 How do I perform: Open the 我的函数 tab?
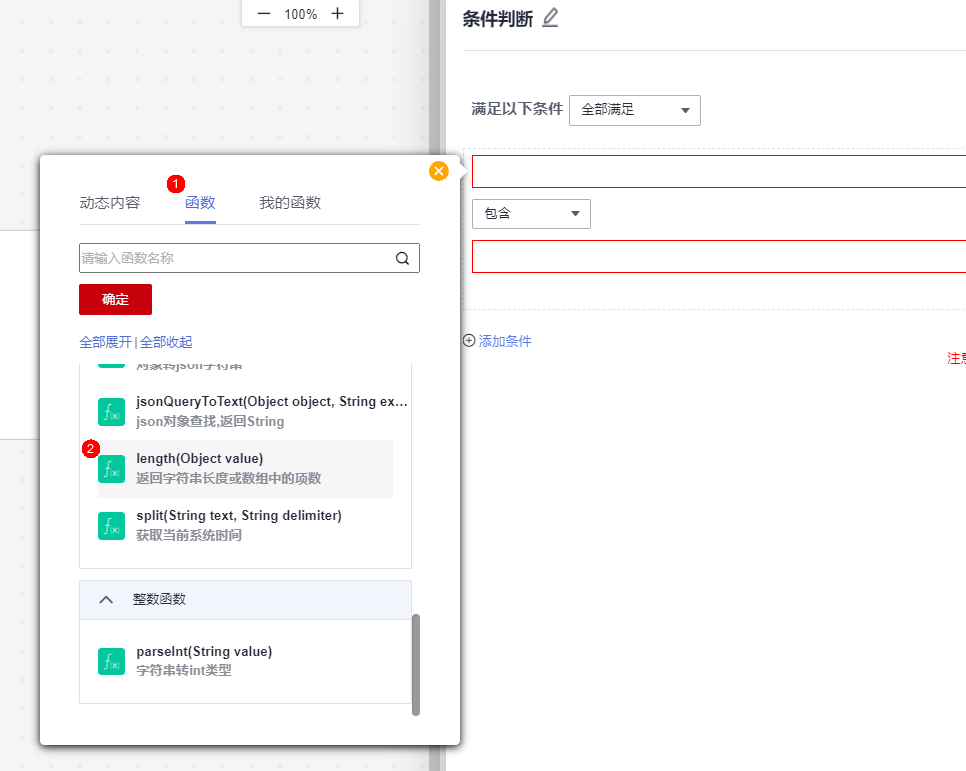click(290, 203)
